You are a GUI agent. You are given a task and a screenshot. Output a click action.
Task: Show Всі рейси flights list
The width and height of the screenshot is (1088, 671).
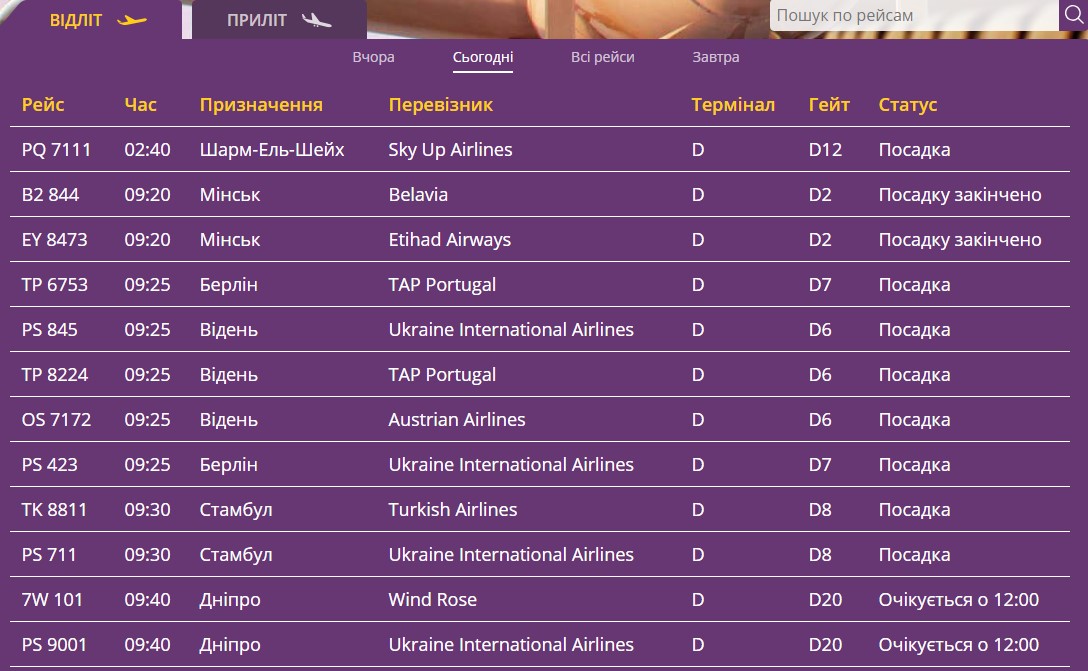click(603, 57)
